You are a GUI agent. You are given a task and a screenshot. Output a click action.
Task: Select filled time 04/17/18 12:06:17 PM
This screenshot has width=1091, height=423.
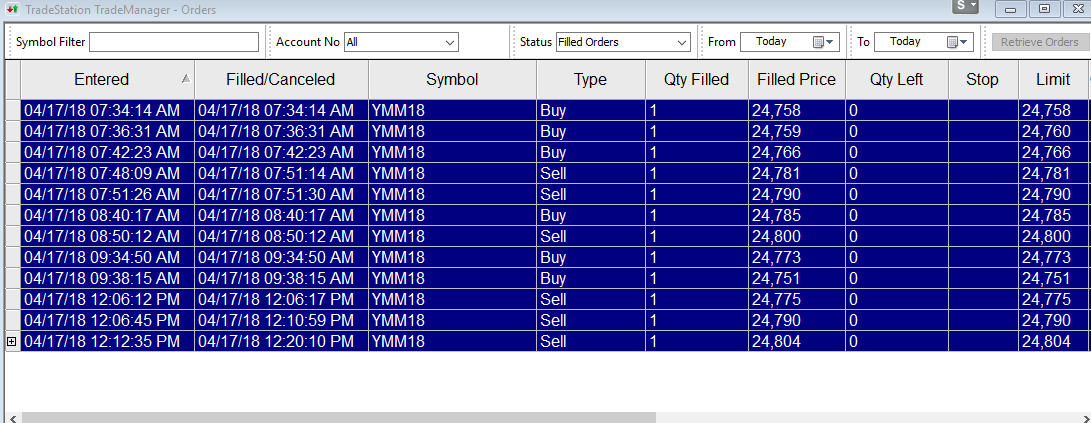(x=276, y=299)
